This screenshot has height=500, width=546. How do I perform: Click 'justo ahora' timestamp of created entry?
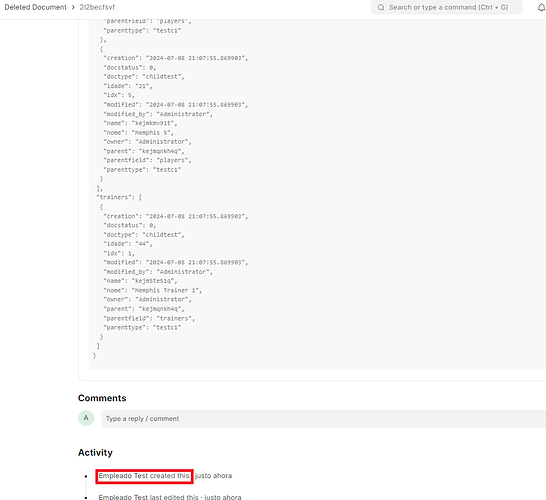tap(213, 476)
